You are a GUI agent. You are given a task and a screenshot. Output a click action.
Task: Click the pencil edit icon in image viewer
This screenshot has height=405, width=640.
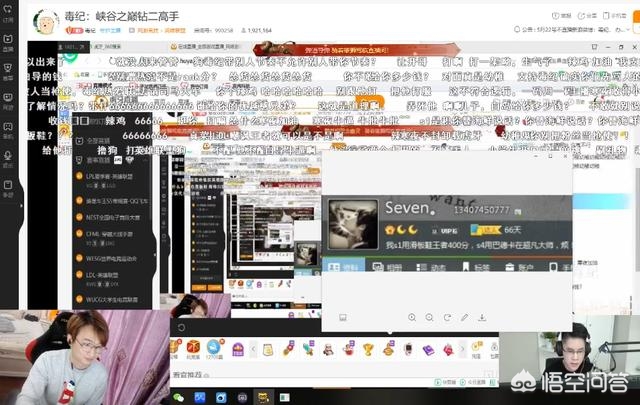coord(464,317)
